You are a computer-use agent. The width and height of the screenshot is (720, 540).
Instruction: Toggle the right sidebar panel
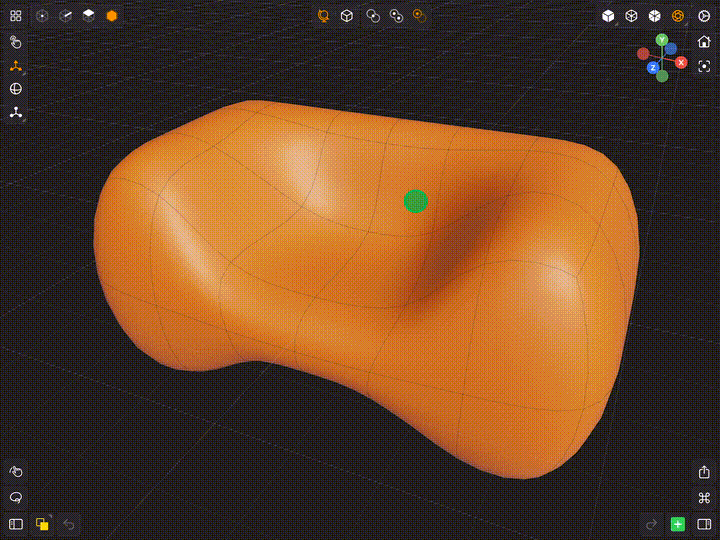[704, 524]
